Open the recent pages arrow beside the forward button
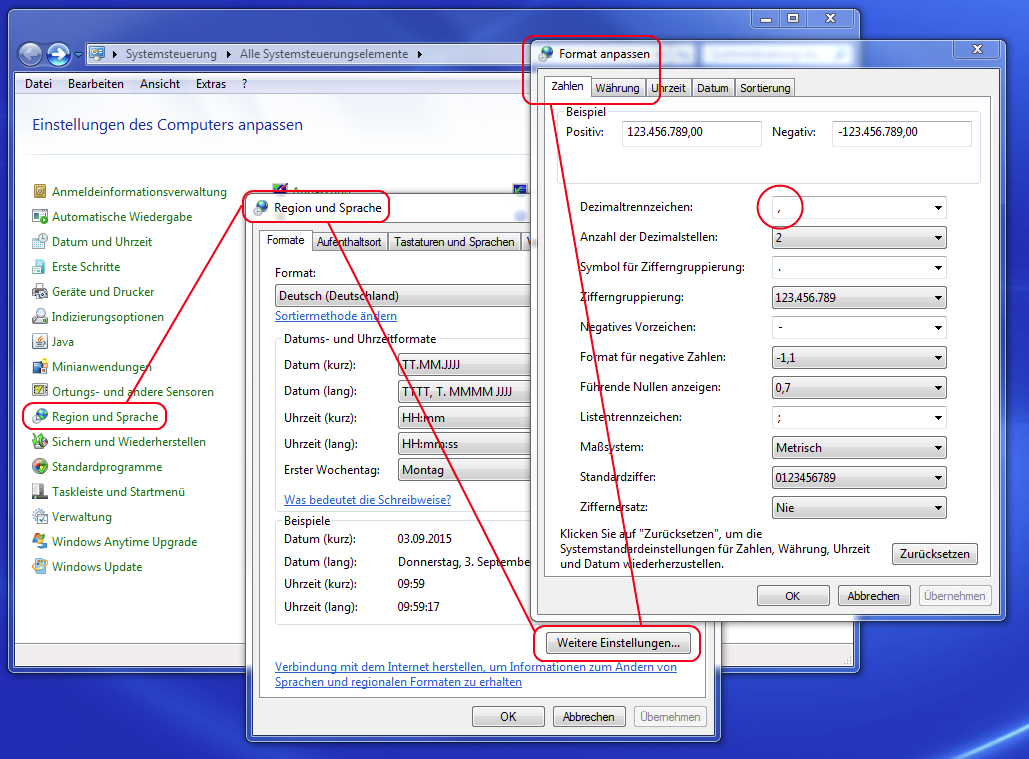This screenshot has height=759, width=1029. (x=78, y=54)
